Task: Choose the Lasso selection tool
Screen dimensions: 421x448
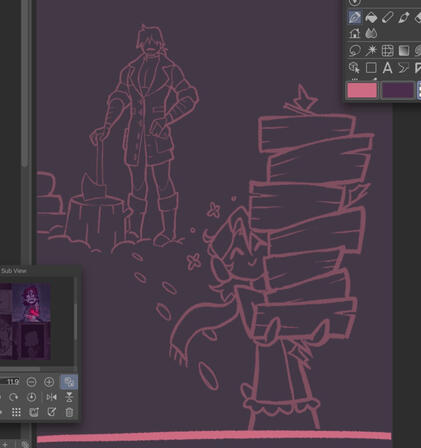Action: pos(355,51)
